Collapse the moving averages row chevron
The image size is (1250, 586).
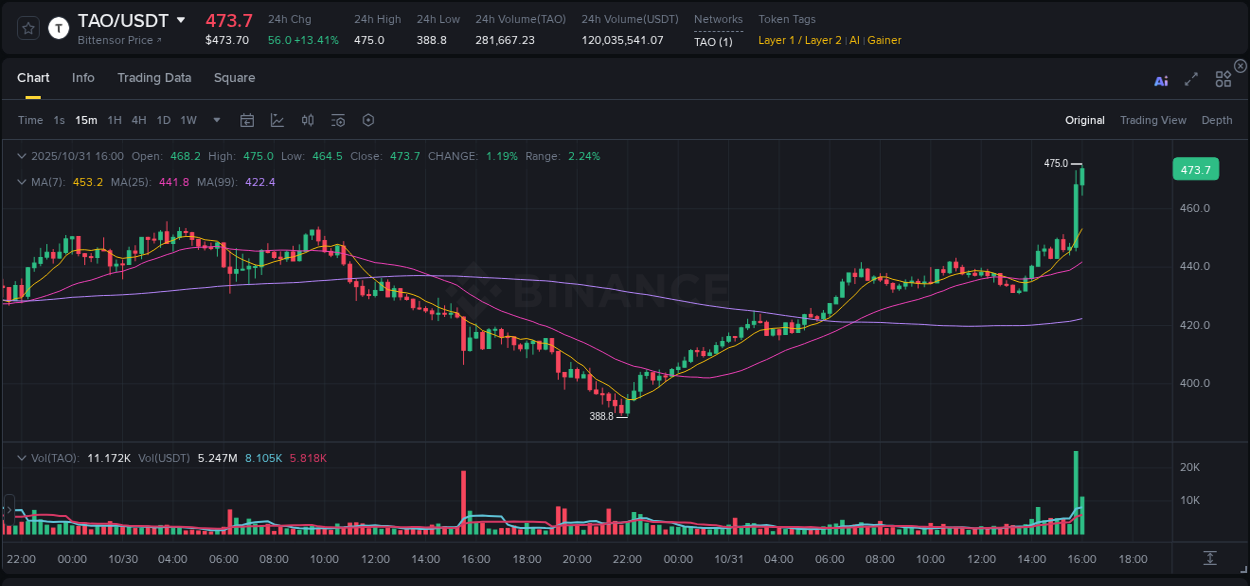click(21, 182)
